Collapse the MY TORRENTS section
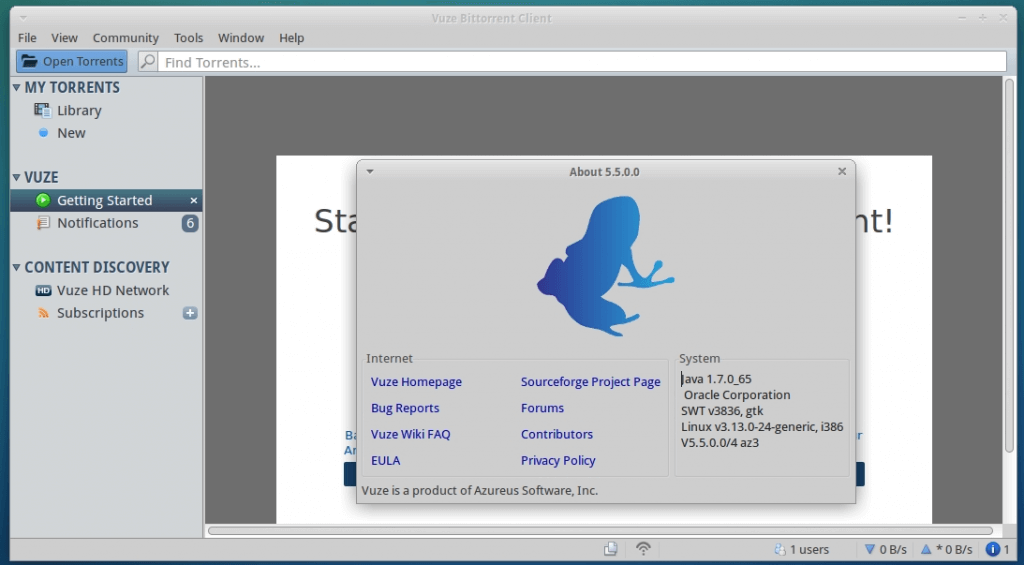The image size is (1024, 565). click(17, 88)
